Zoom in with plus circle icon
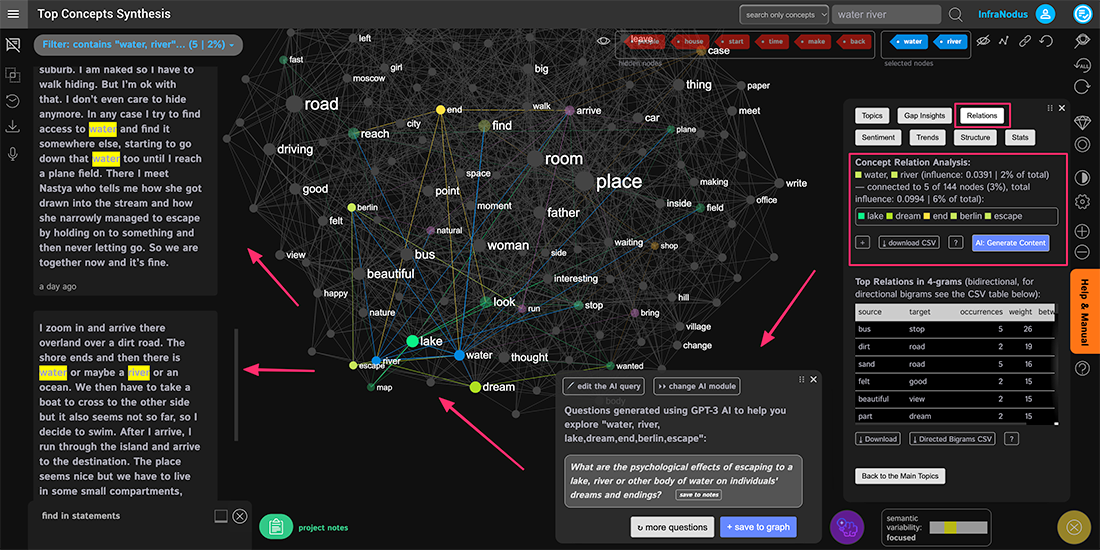Image resolution: width=1100 pixels, height=550 pixels. [1082, 231]
